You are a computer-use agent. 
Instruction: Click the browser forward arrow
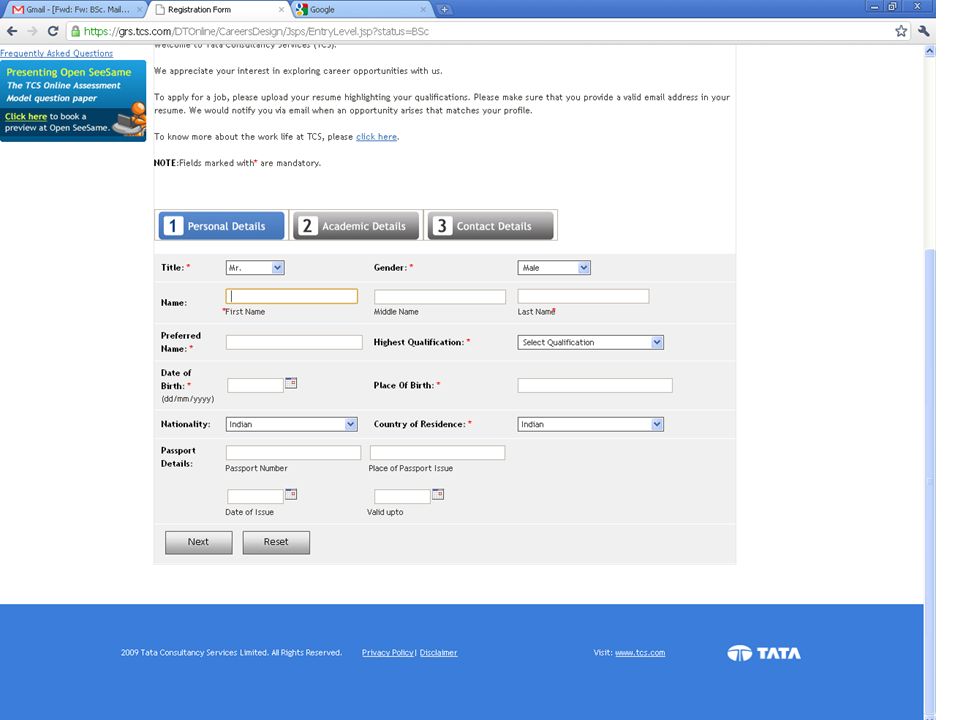(x=32, y=31)
